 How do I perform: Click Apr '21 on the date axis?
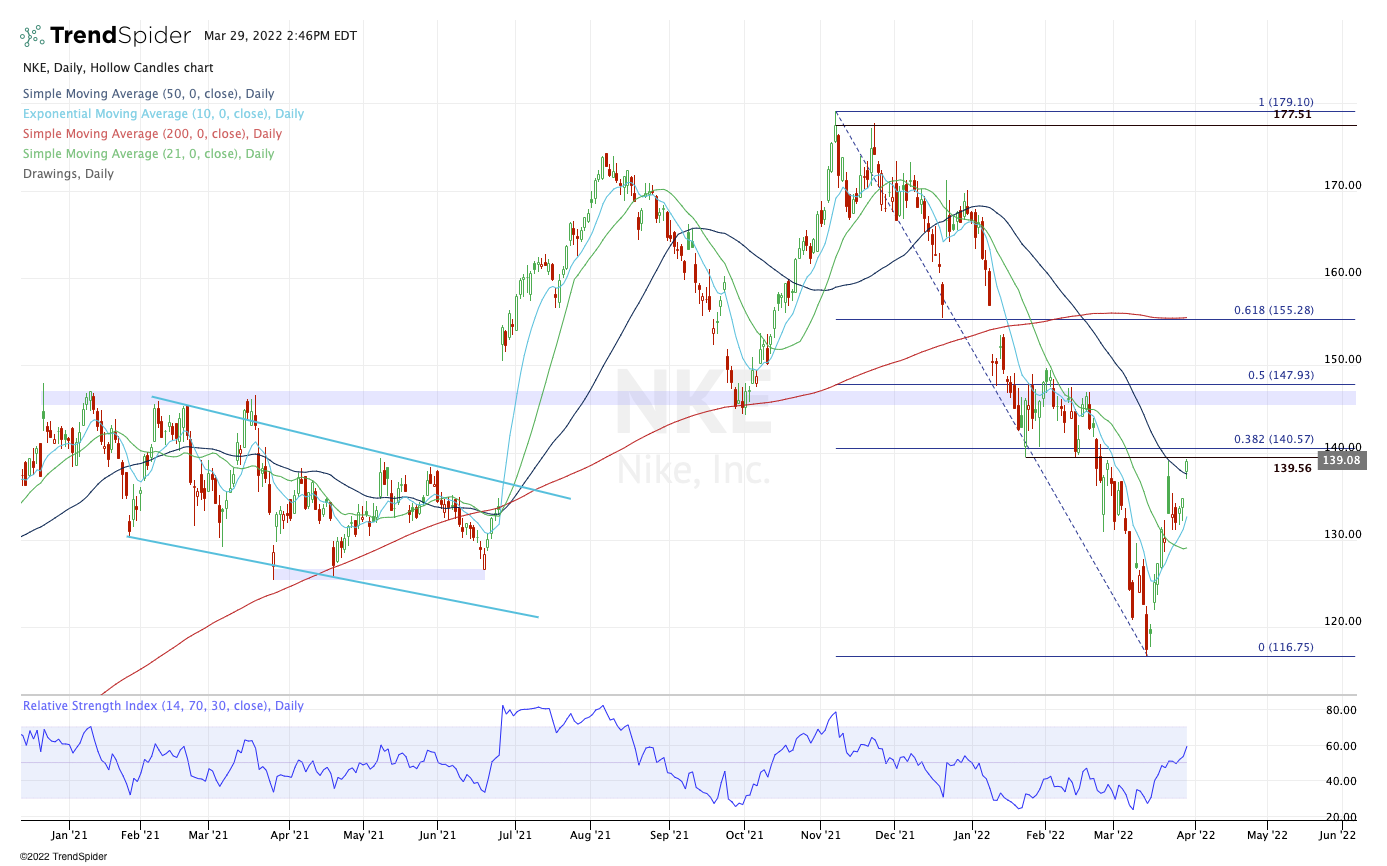(288, 834)
